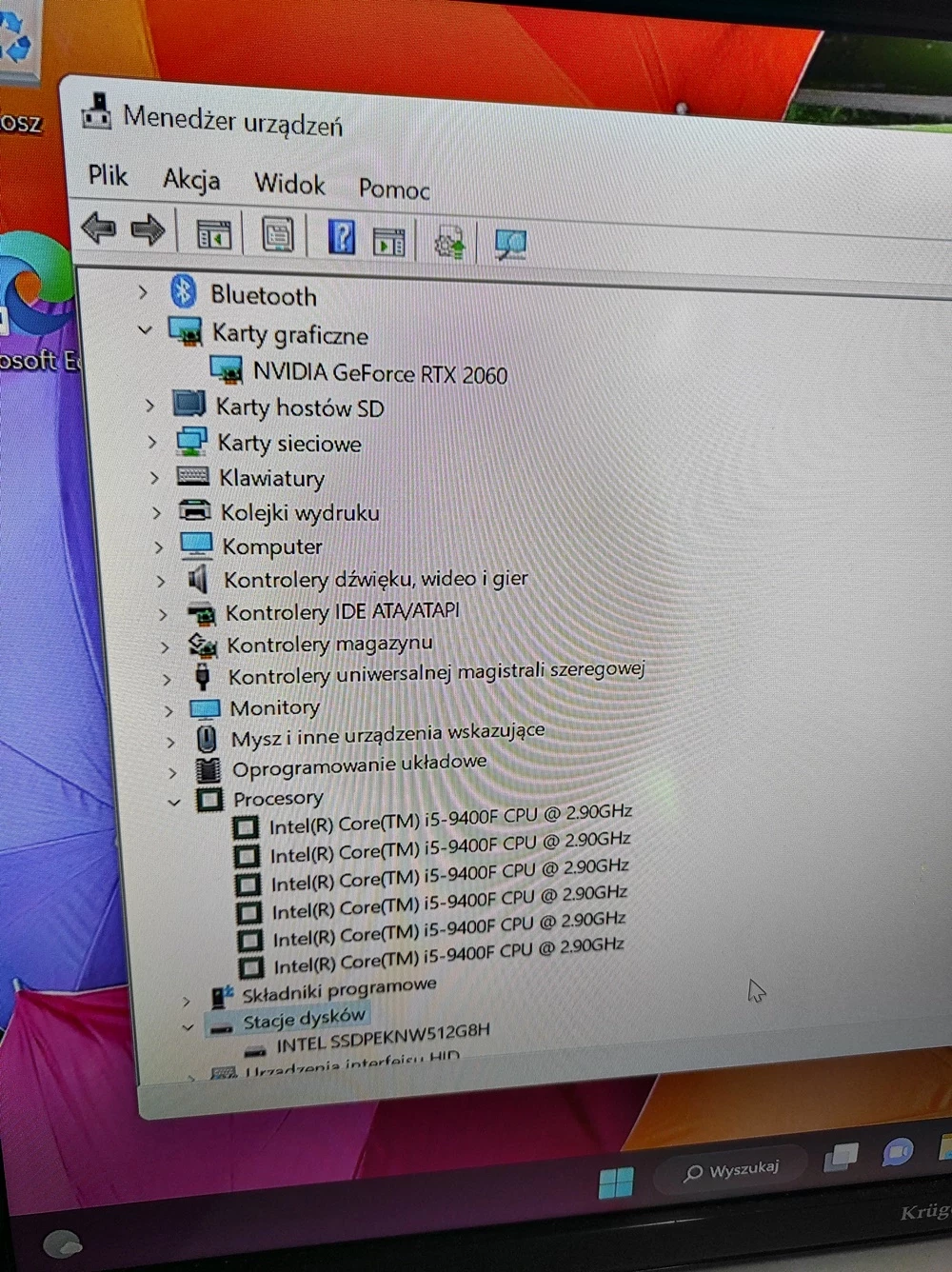Image resolution: width=952 pixels, height=1272 pixels.
Task: Click the Oprogramowanie układowe chip icon
Action: coord(208,768)
